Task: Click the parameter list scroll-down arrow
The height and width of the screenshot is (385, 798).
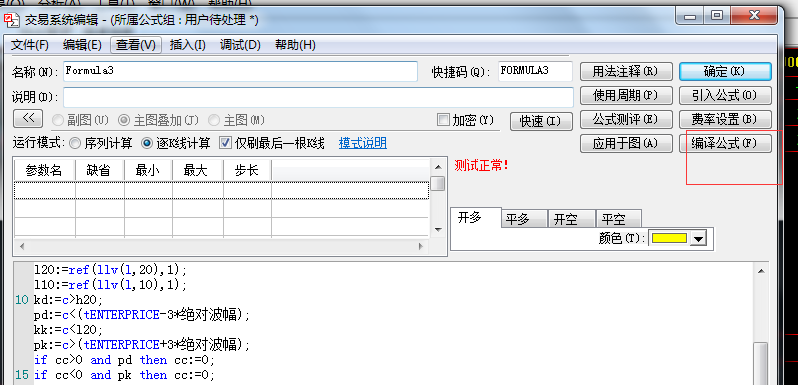Action: click(437, 230)
